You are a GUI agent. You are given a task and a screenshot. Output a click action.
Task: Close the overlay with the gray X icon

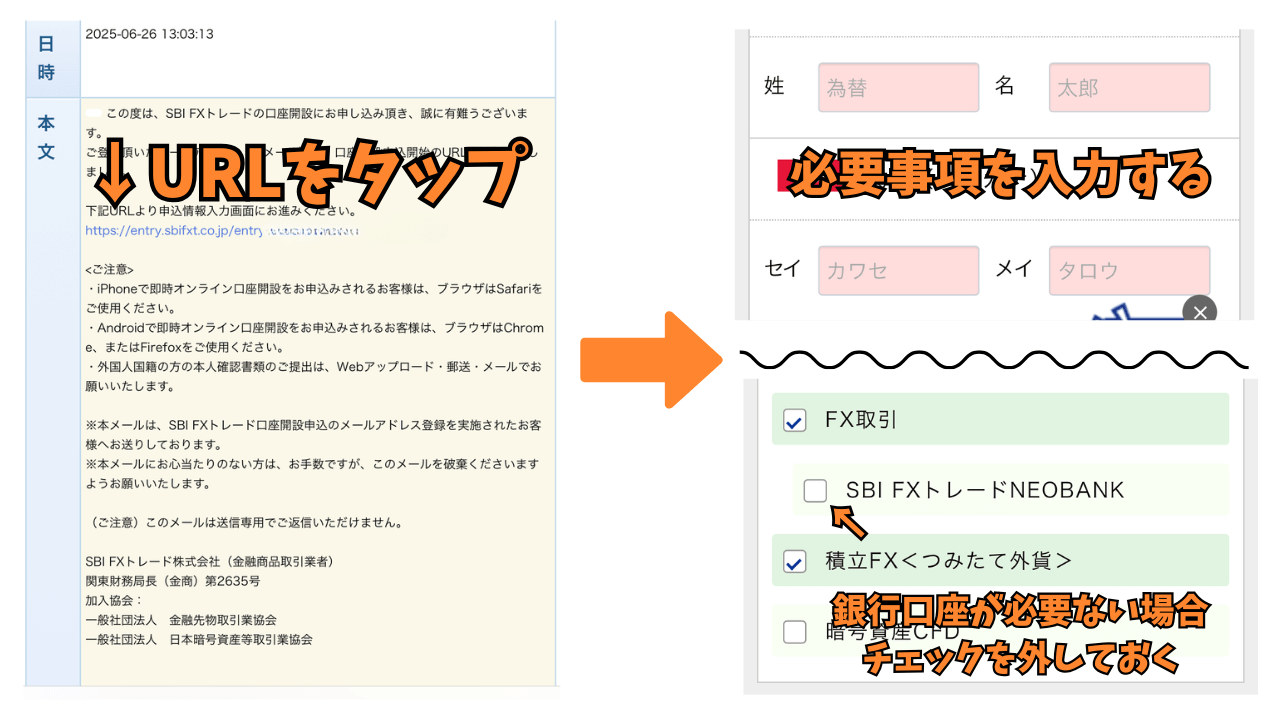[x=1200, y=313]
